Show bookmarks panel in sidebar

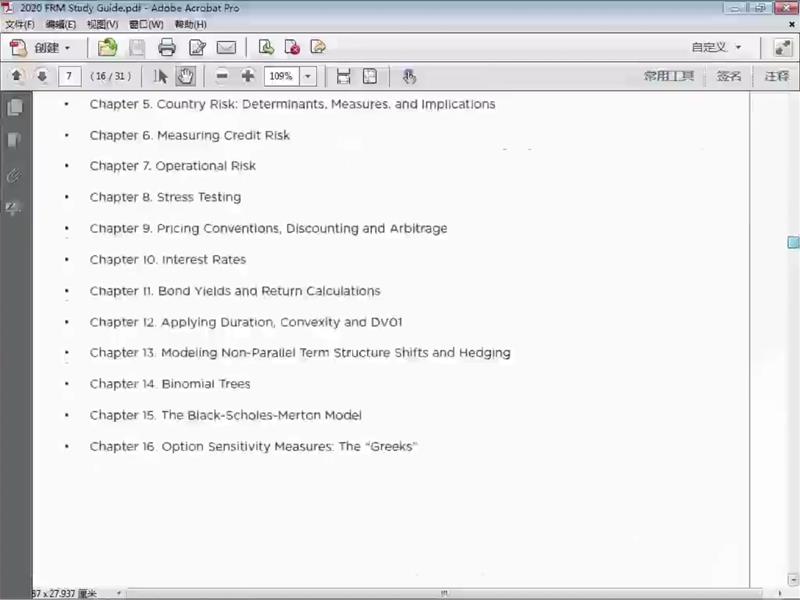point(15,140)
